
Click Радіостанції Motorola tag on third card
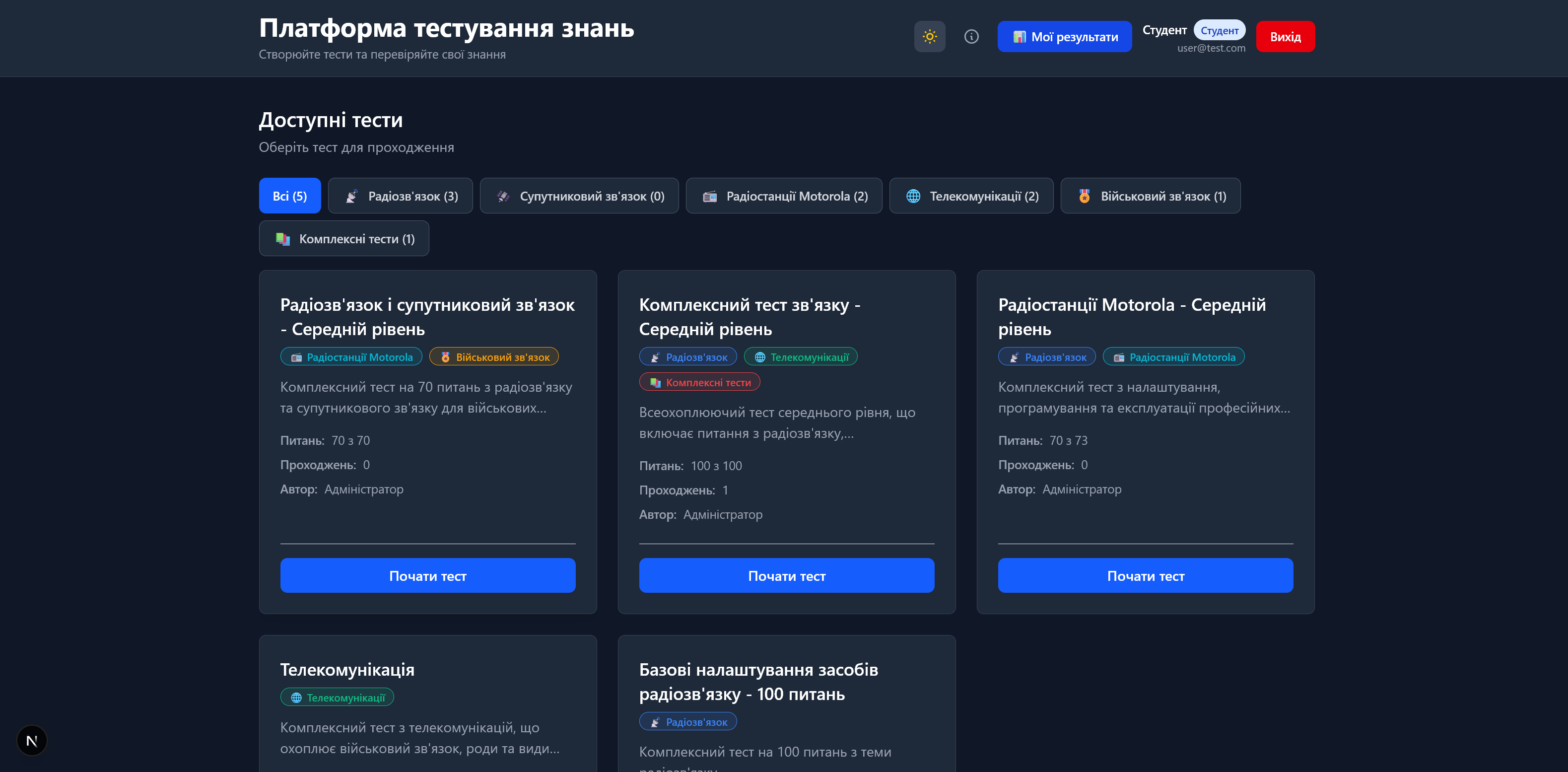point(1174,357)
